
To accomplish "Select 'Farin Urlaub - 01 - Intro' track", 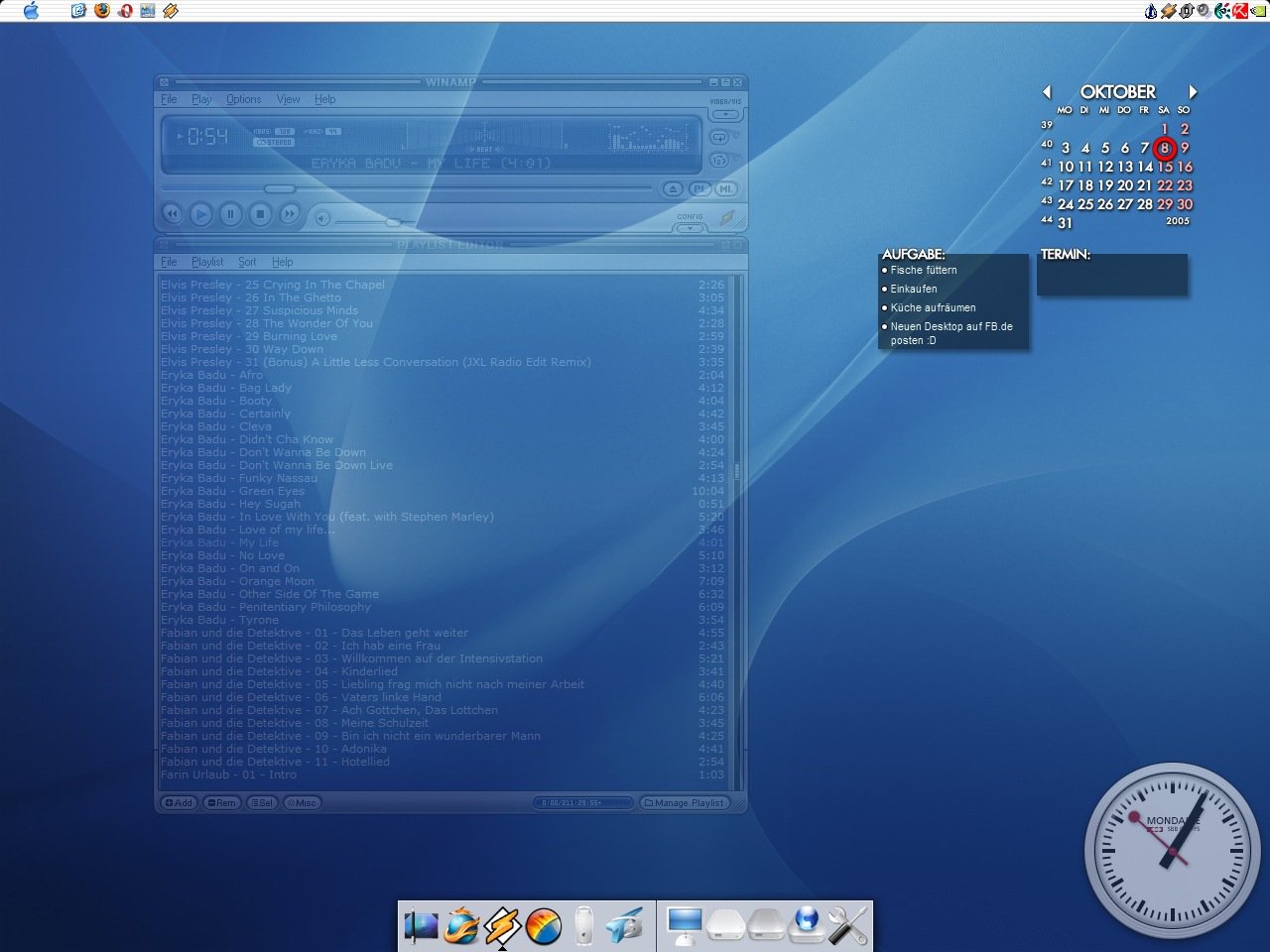I will 443,774.
